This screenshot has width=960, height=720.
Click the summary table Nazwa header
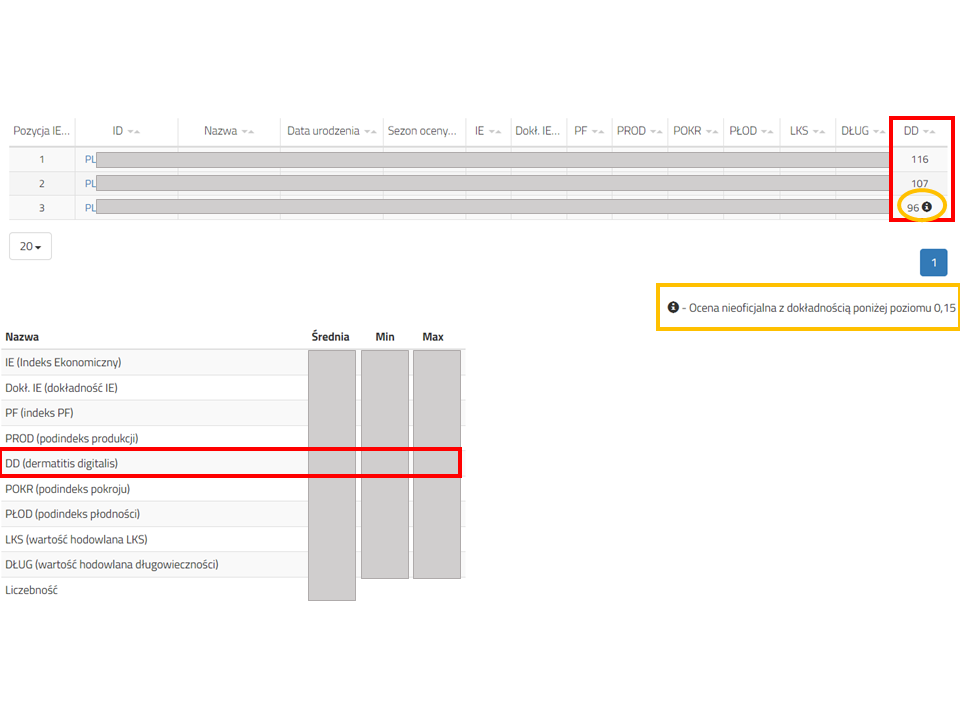tap(22, 337)
